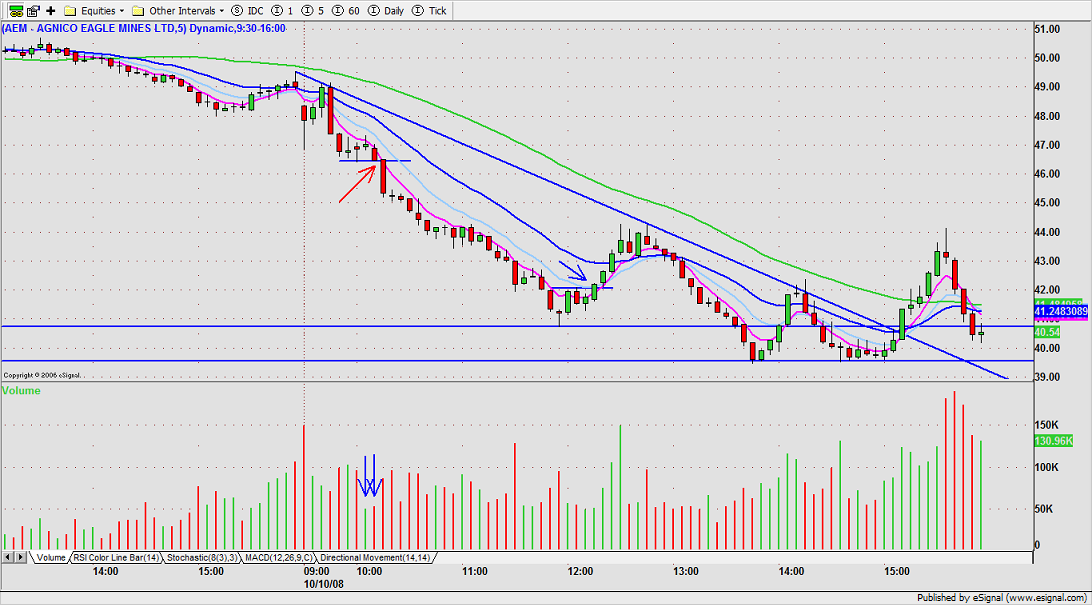Click the Volume pane label
This screenshot has height=605, width=1092.
point(21,391)
